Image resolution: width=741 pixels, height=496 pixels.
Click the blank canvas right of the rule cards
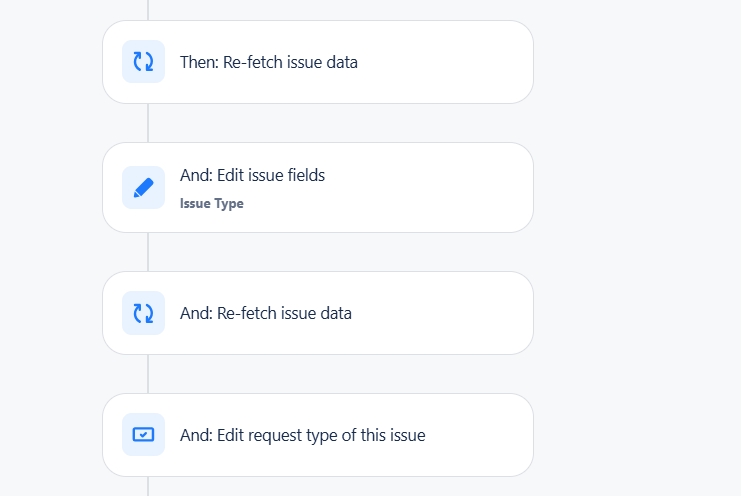click(x=638, y=248)
